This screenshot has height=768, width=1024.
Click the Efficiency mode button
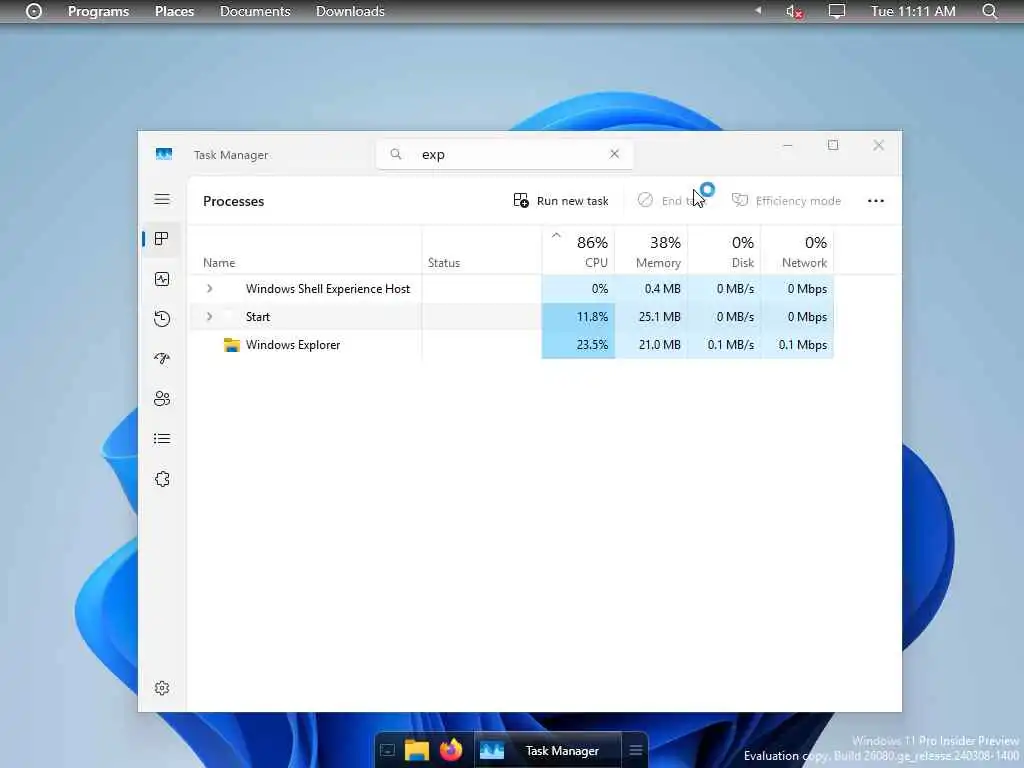coord(786,200)
